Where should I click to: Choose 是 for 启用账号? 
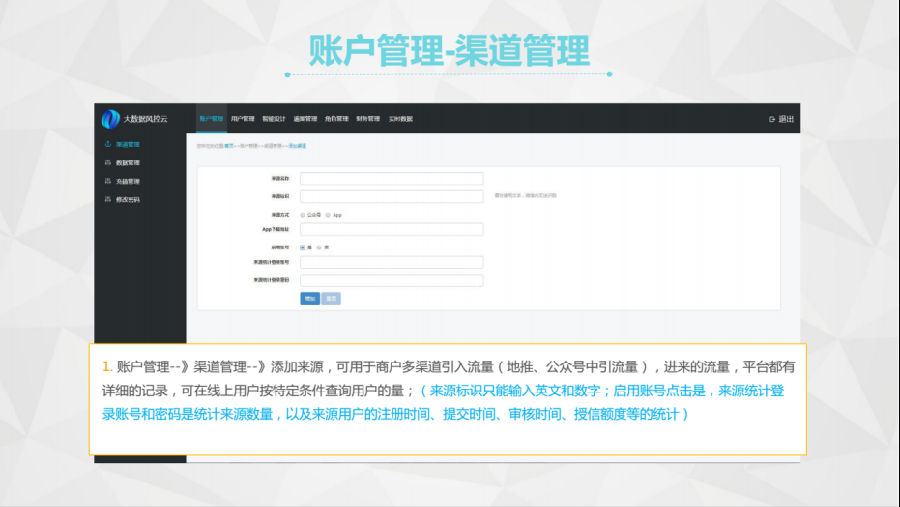[x=303, y=246]
